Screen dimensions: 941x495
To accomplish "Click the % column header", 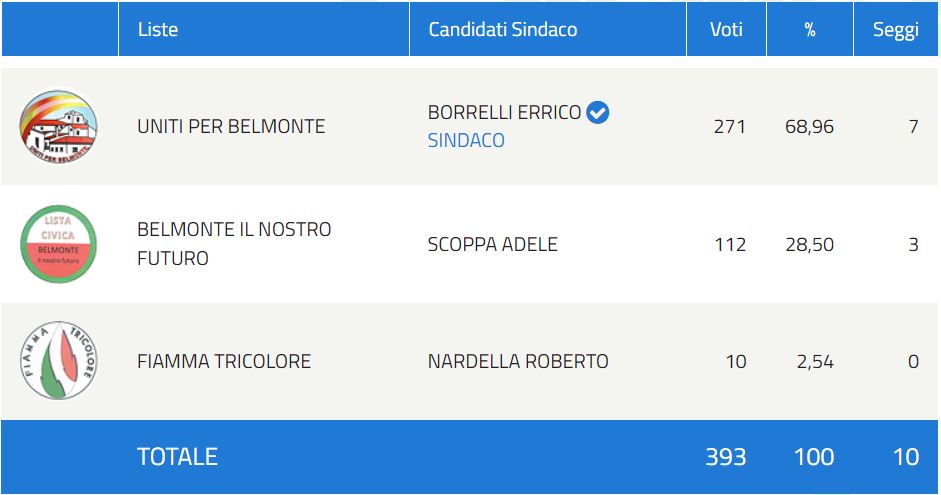I will [810, 29].
